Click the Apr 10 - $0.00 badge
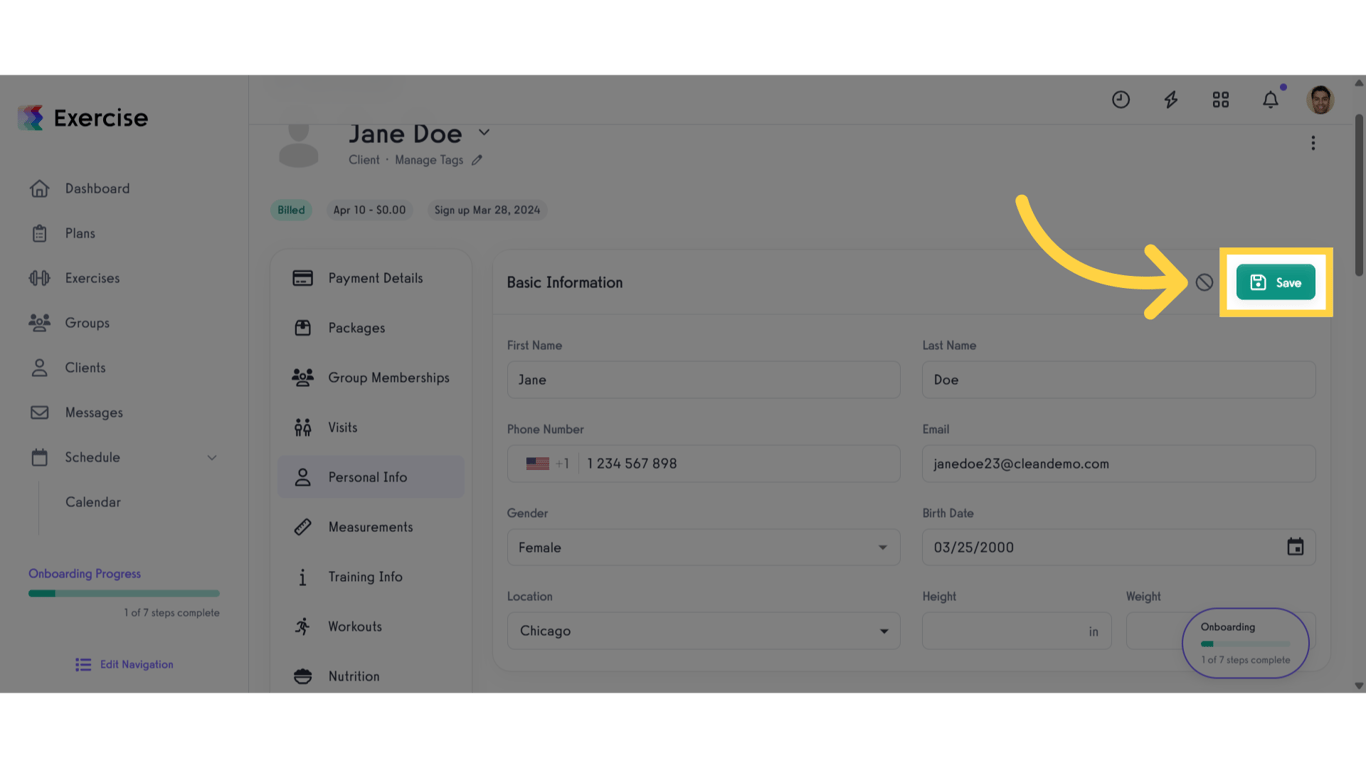 point(370,210)
